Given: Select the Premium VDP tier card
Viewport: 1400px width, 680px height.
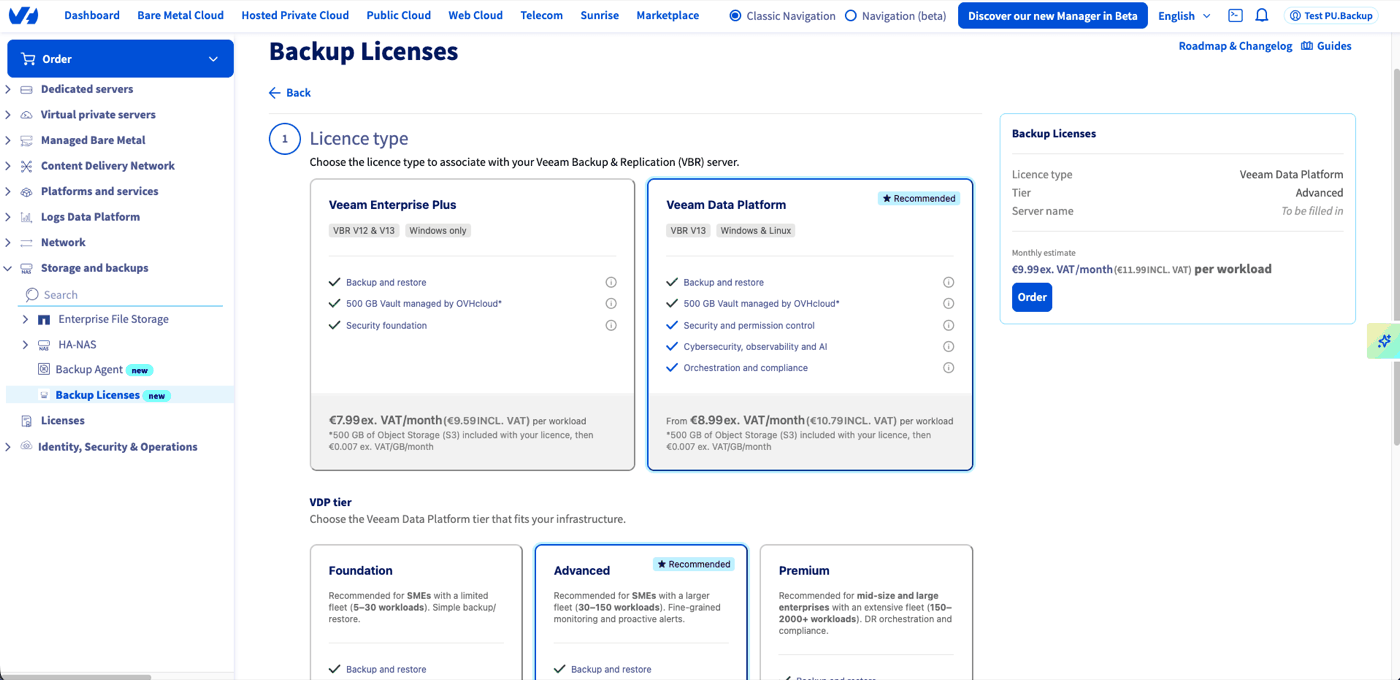Looking at the screenshot, I should [x=866, y=612].
